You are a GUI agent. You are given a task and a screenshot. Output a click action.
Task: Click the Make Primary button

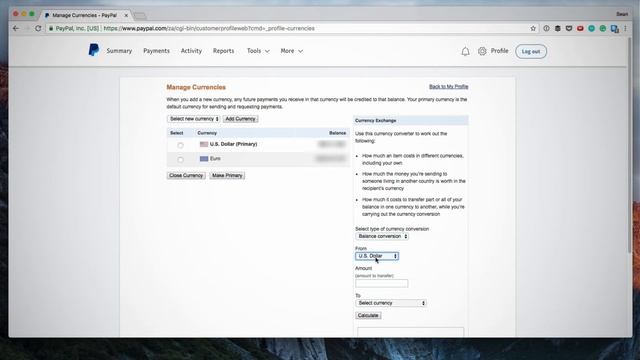point(227,176)
